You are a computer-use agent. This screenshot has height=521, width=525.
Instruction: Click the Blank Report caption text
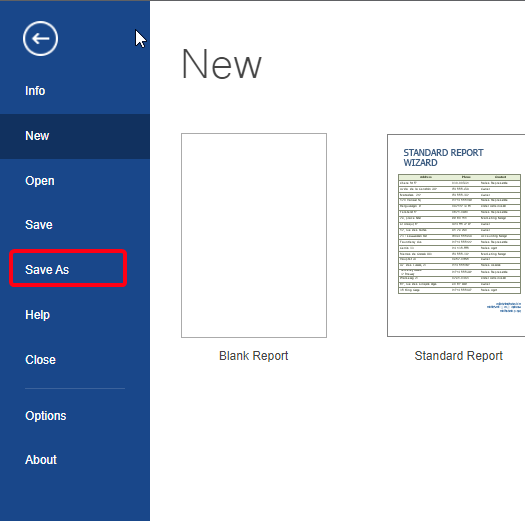click(x=253, y=356)
